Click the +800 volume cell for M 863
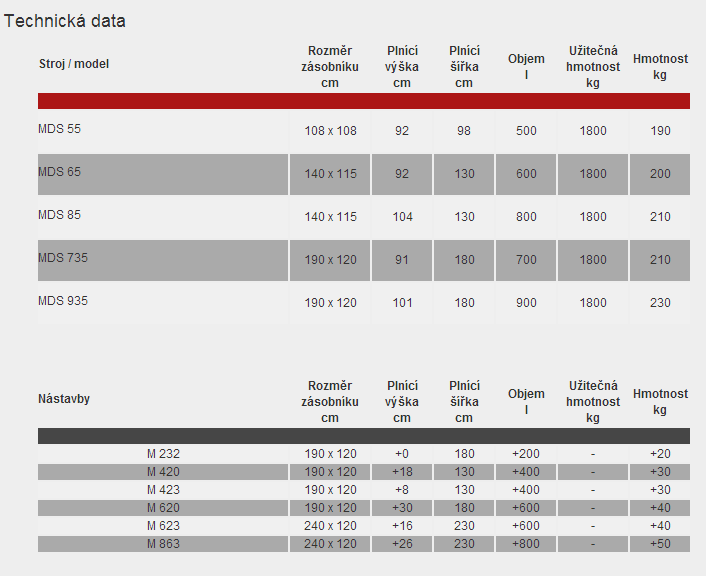Screen dimensions: 706x576 tap(526, 544)
